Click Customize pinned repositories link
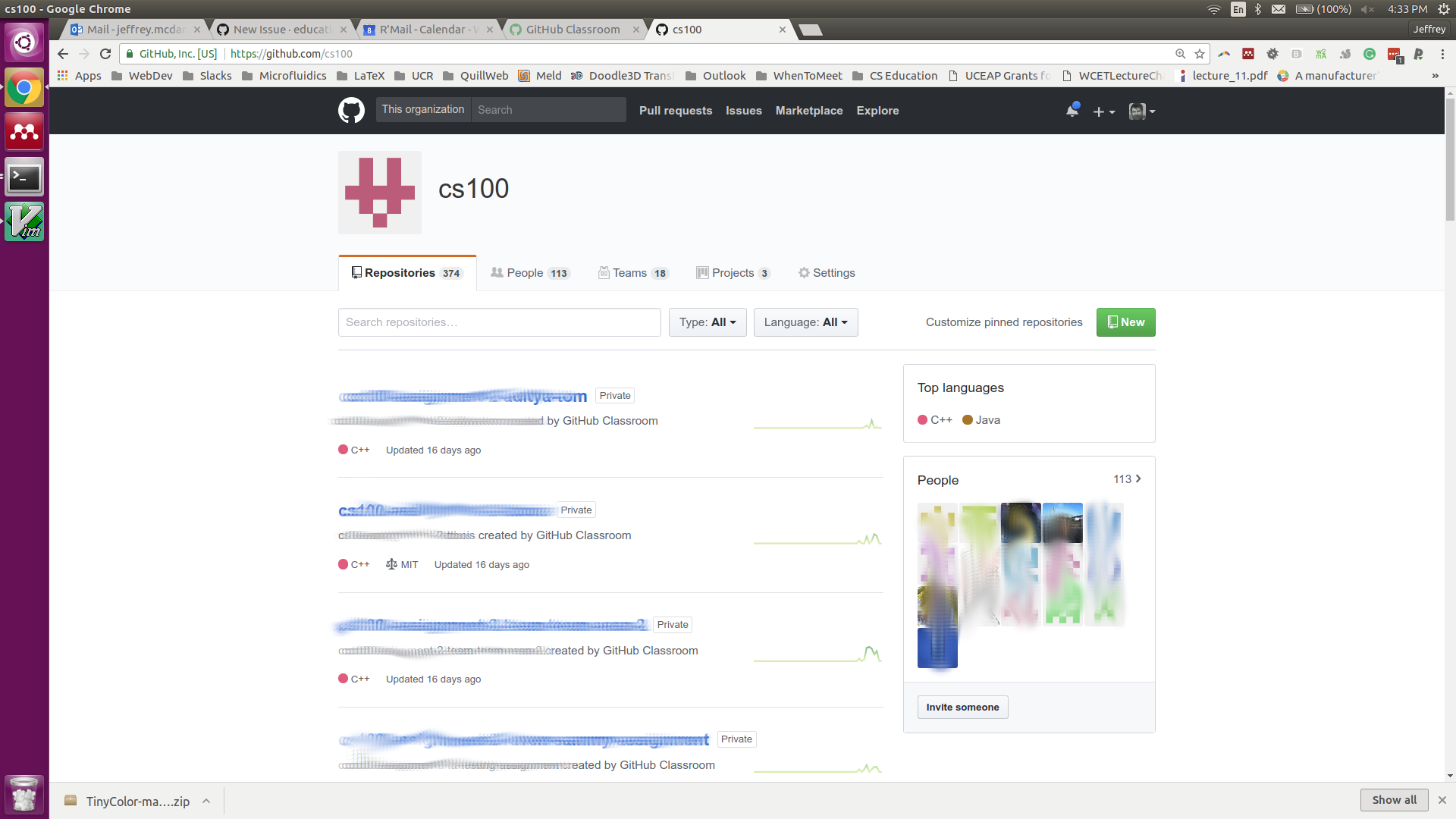The height and width of the screenshot is (819, 1456). click(1004, 322)
